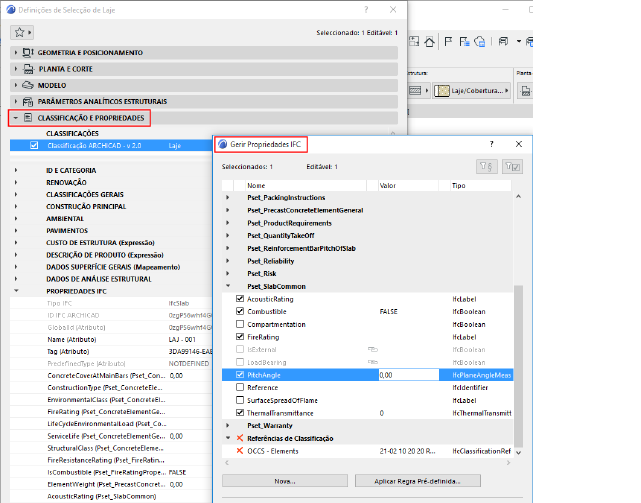Toggle the Combustible checkbox

click(240, 312)
